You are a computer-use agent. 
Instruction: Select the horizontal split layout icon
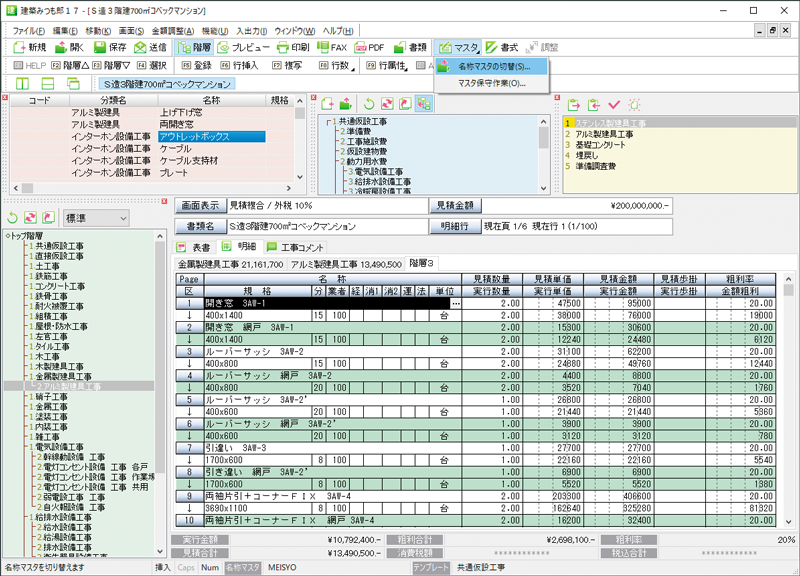pyautogui.click(x=47, y=84)
